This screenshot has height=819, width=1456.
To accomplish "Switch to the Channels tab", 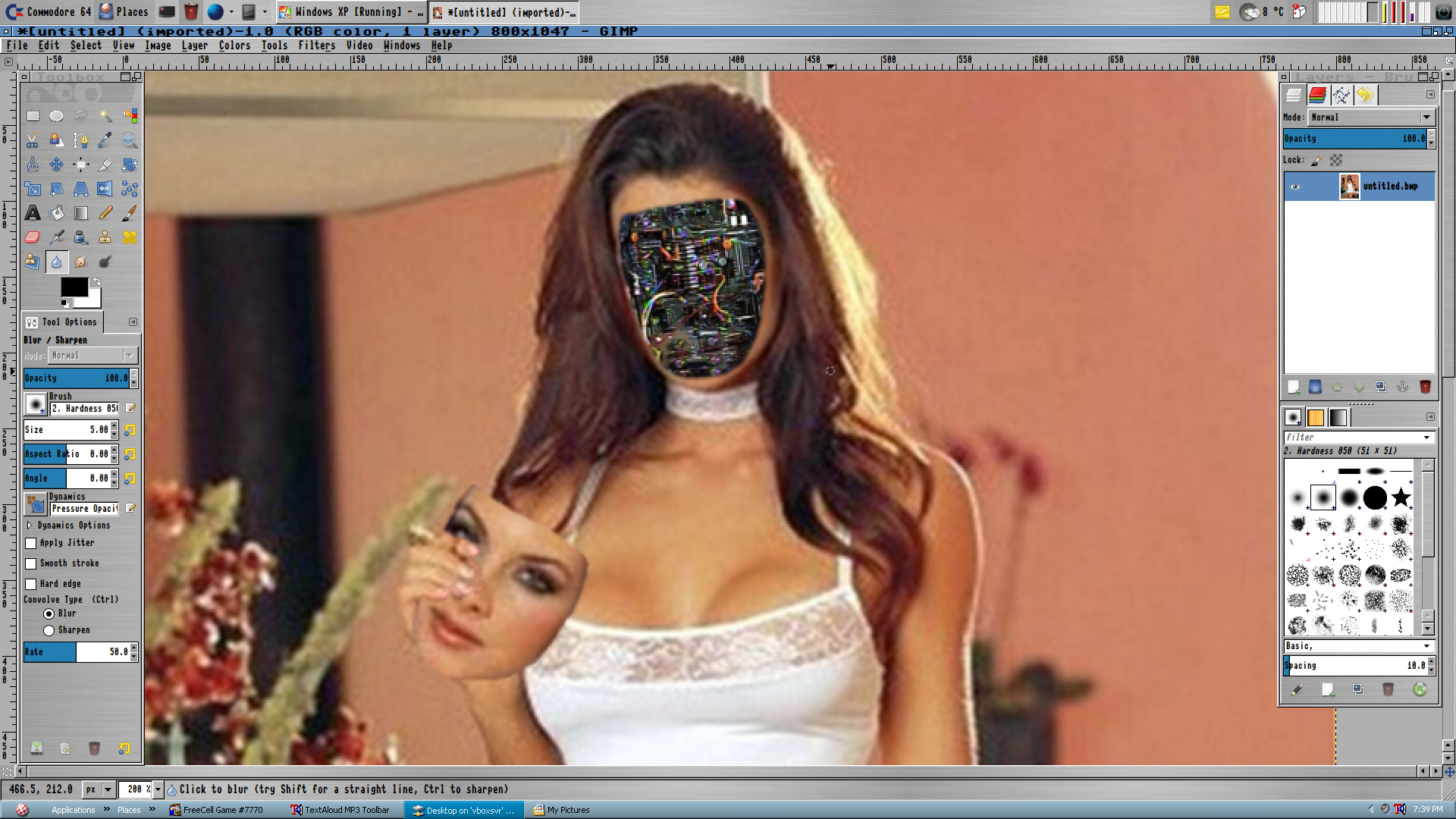I will (1317, 95).
